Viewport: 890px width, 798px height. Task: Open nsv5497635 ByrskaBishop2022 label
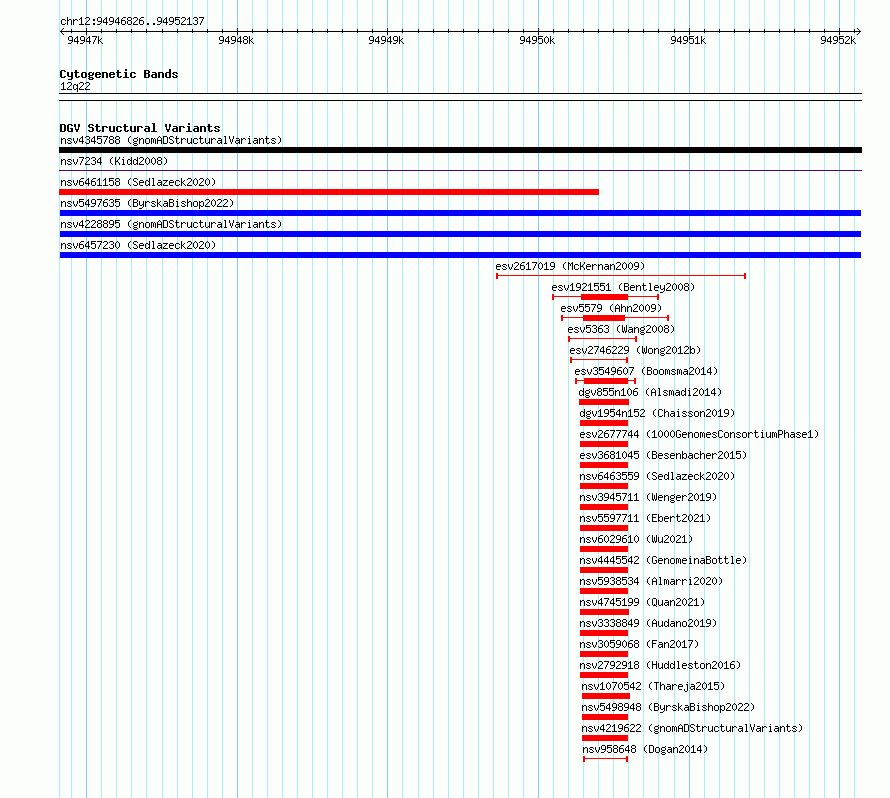[x=147, y=203]
